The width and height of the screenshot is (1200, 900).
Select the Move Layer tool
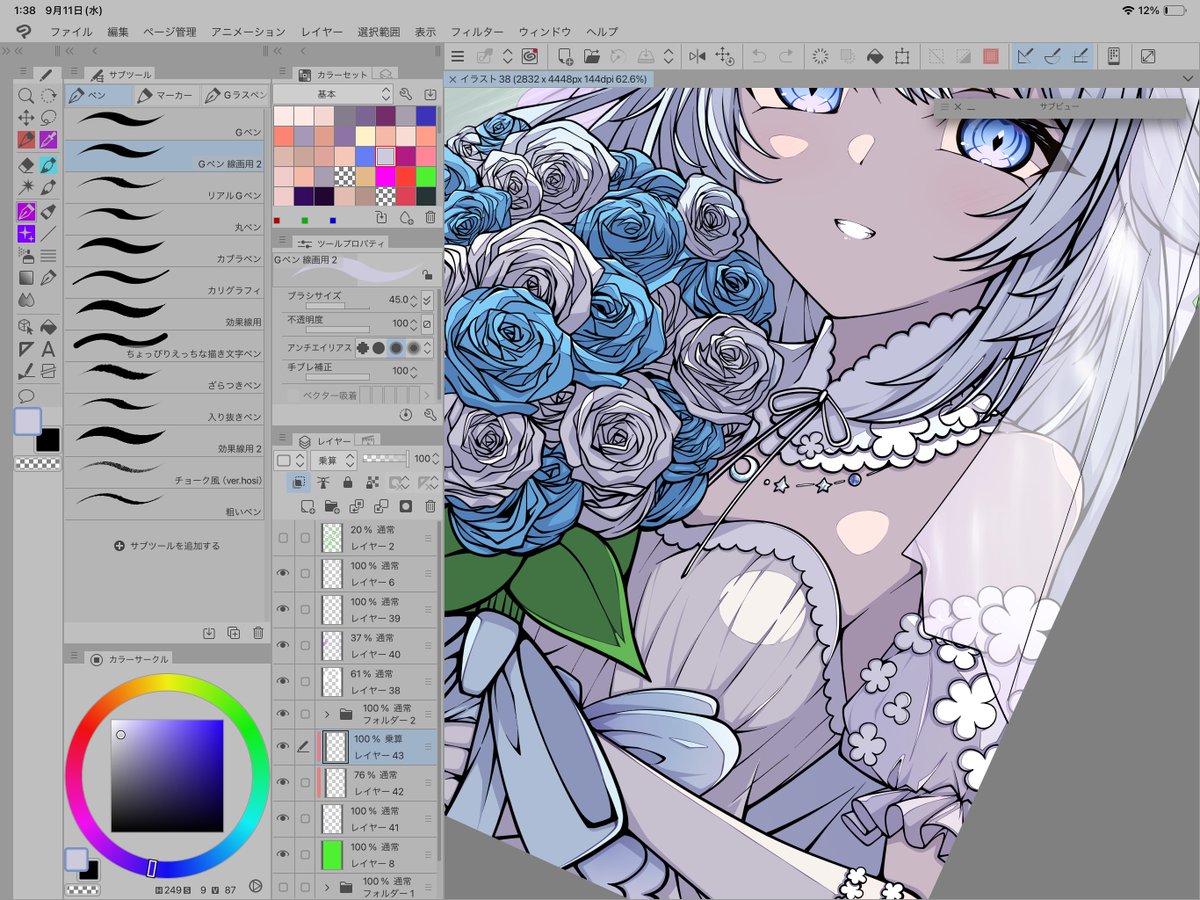point(26,118)
